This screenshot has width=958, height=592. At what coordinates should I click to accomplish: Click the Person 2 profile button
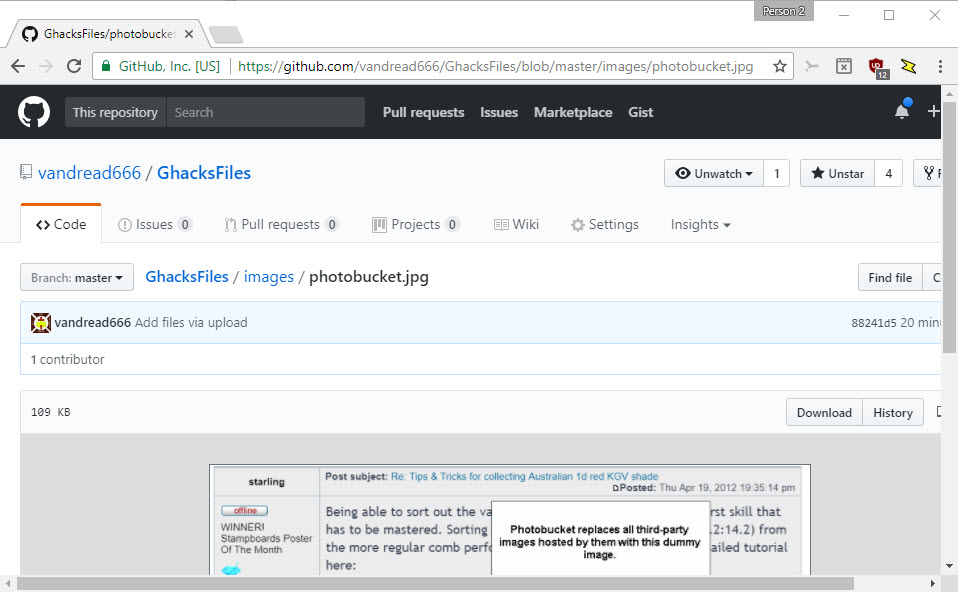(x=783, y=11)
